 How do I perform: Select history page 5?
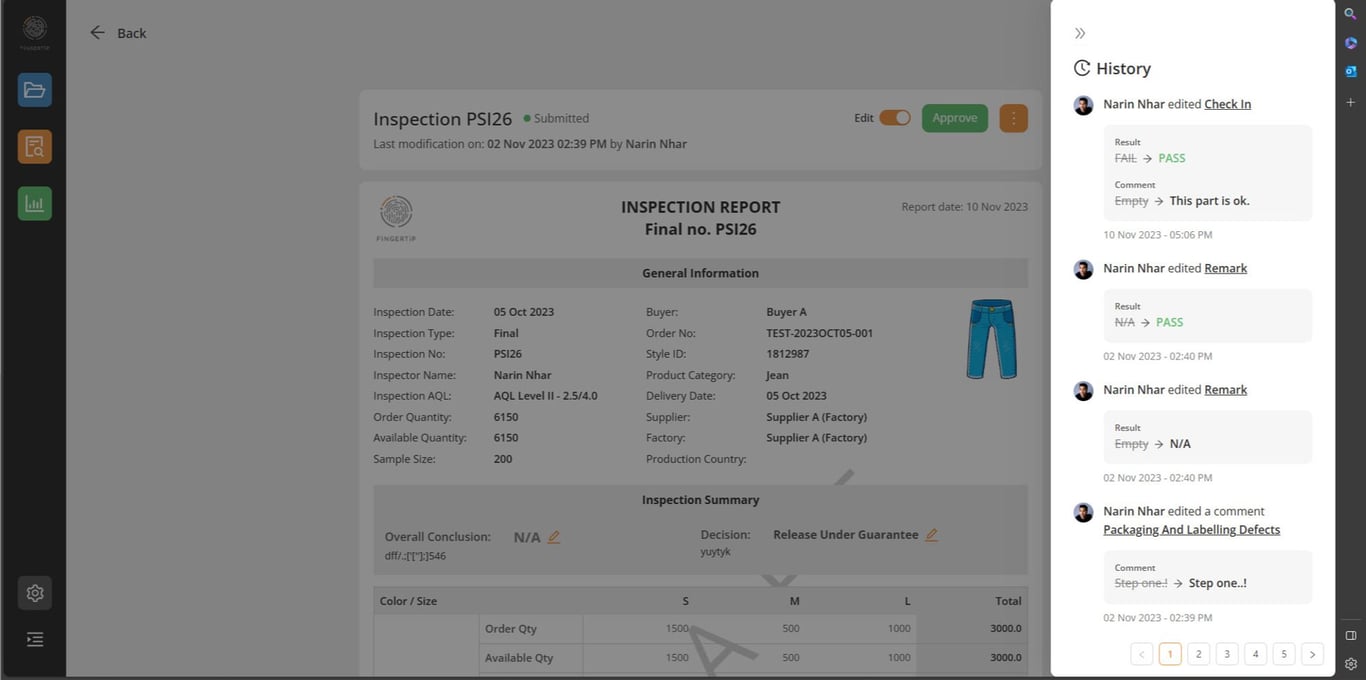tap(1284, 654)
